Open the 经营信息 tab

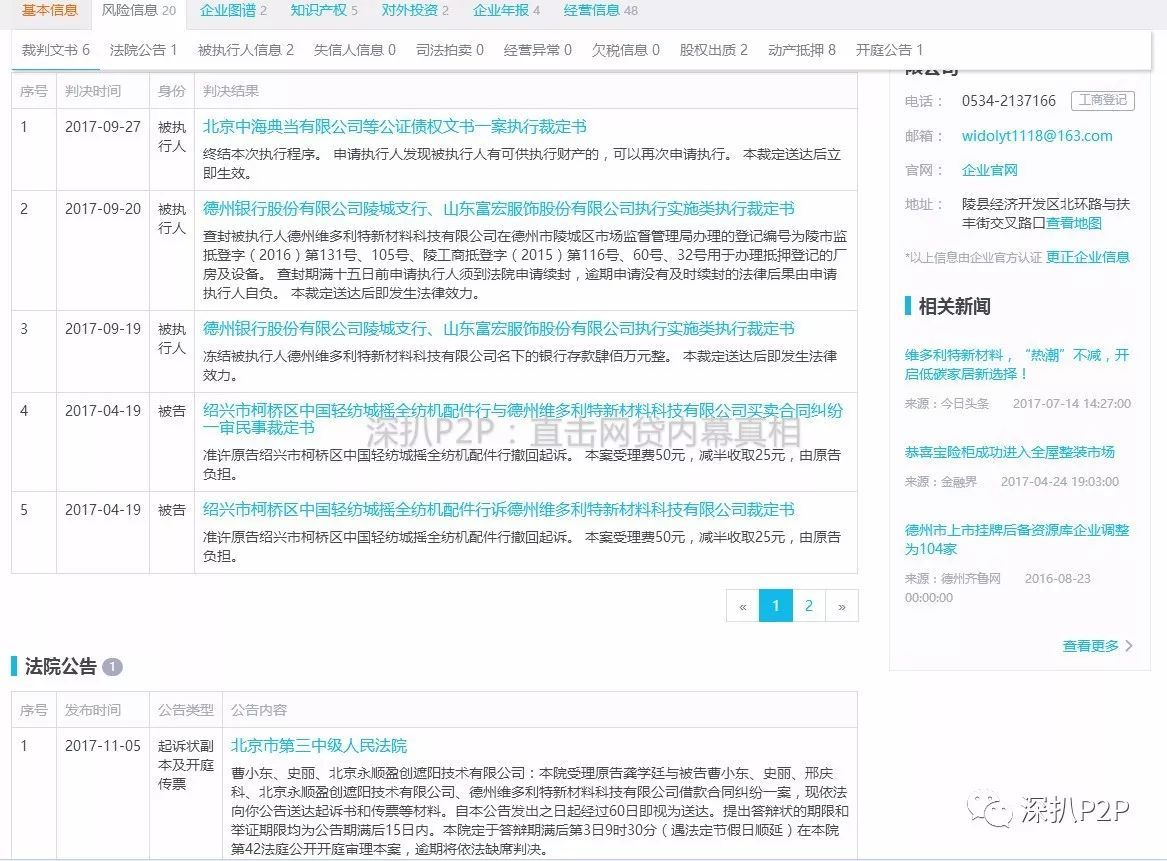click(x=600, y=11)
